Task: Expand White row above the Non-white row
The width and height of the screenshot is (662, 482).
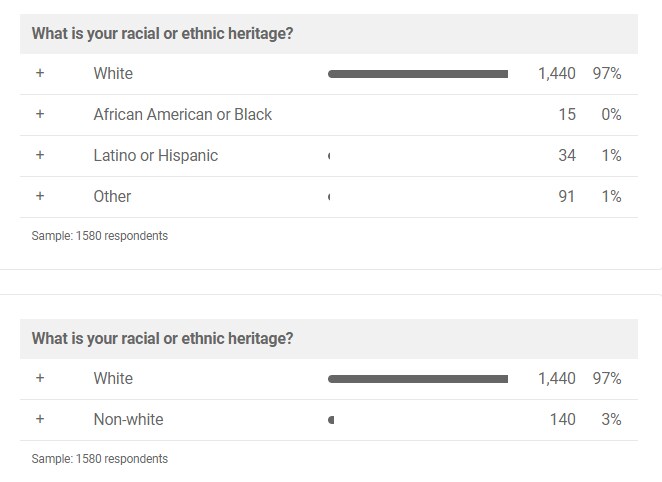Action: click(x=40, y=378)
